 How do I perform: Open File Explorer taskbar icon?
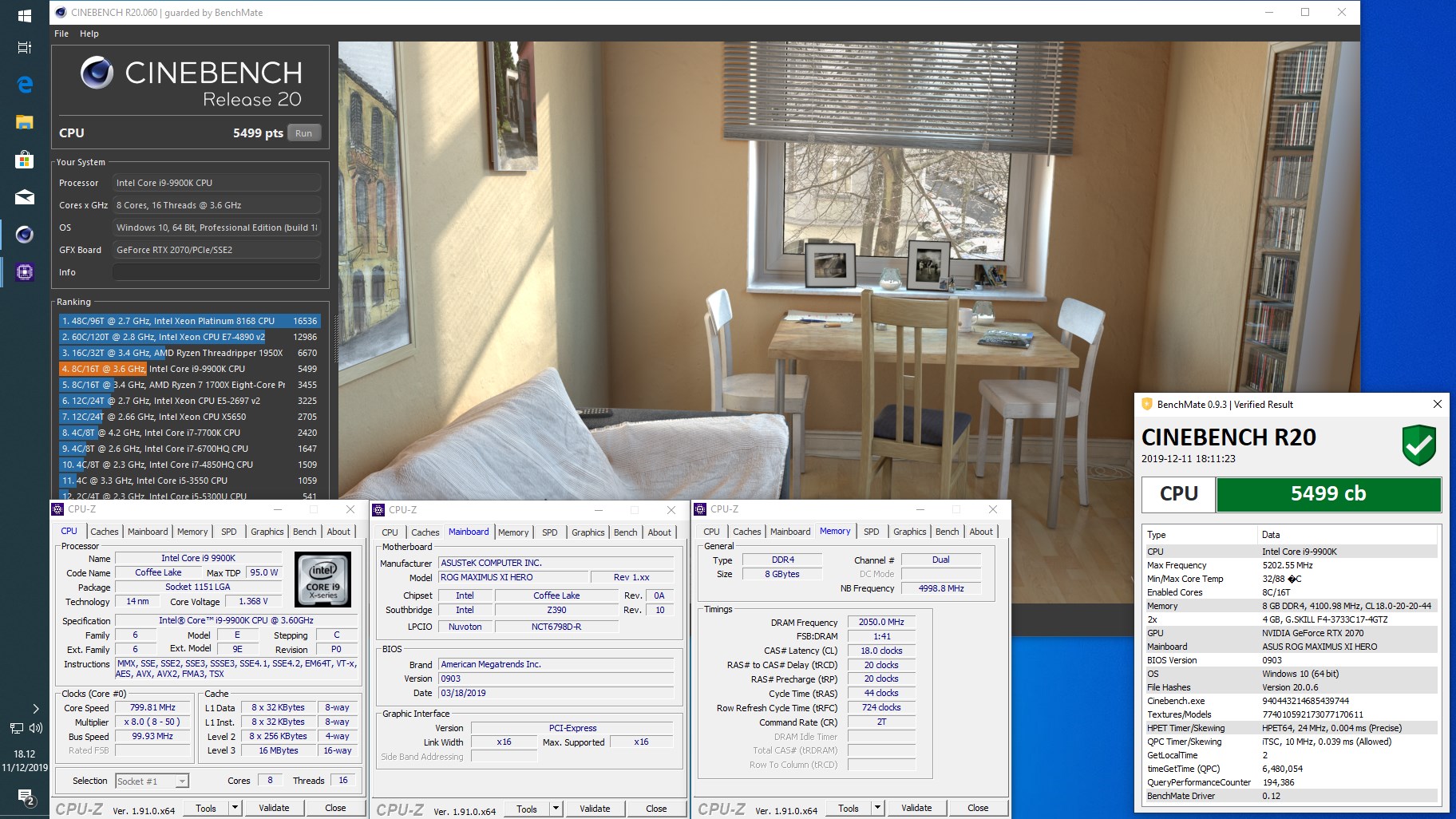pyautogui.click(x=24, y=122)
